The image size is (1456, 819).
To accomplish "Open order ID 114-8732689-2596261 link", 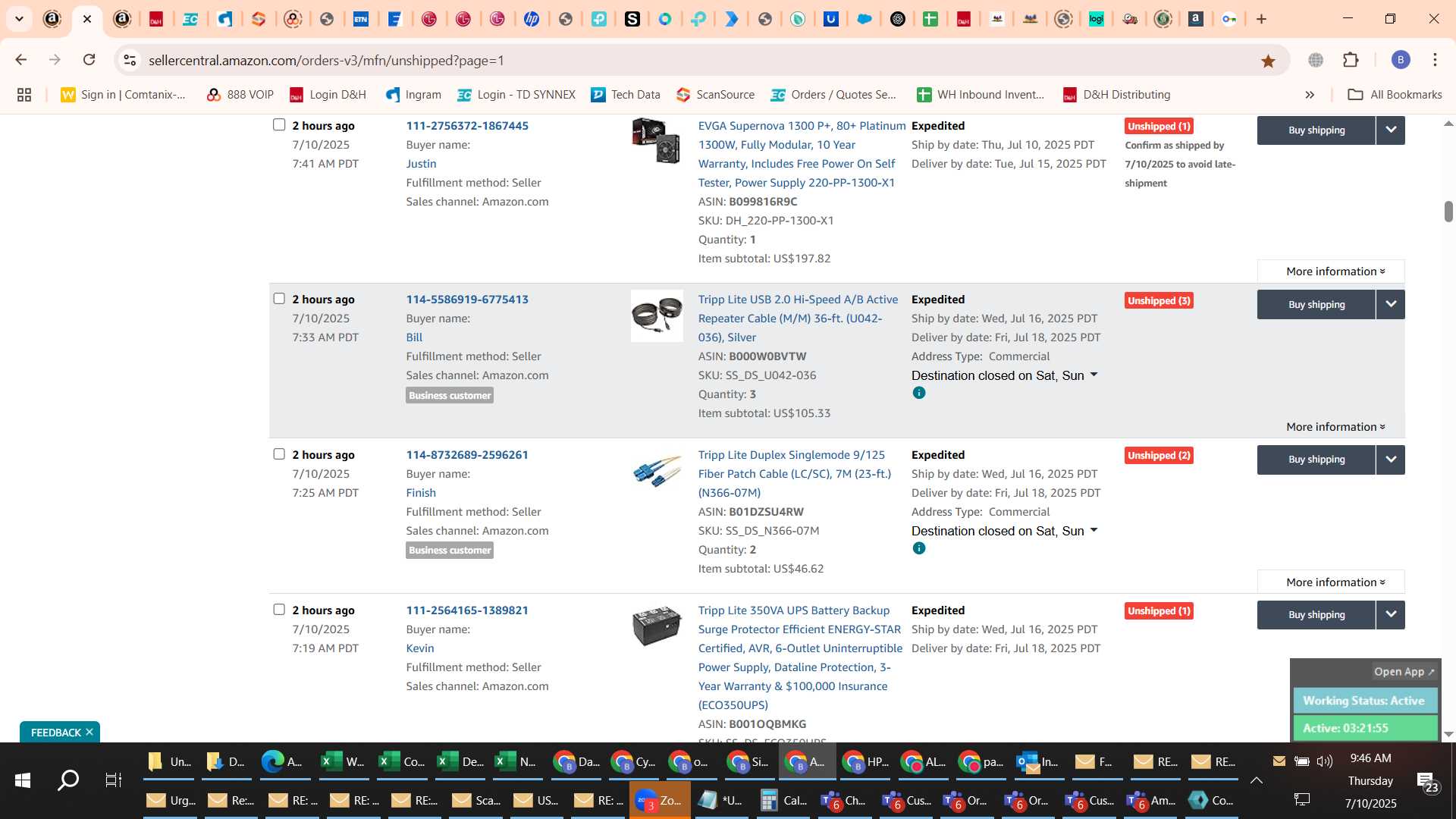I will point(467,455).
